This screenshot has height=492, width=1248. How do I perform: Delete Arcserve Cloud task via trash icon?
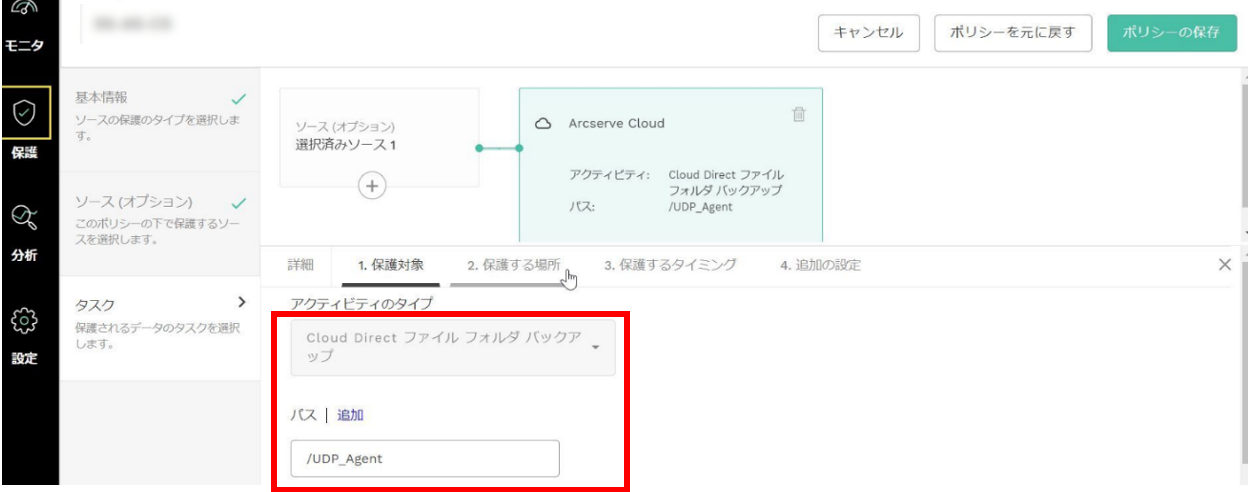click(x=799, y=114)
